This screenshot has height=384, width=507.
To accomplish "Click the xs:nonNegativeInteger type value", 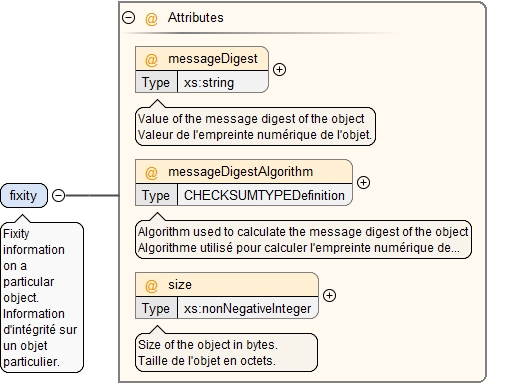I will tap(248, 308).
